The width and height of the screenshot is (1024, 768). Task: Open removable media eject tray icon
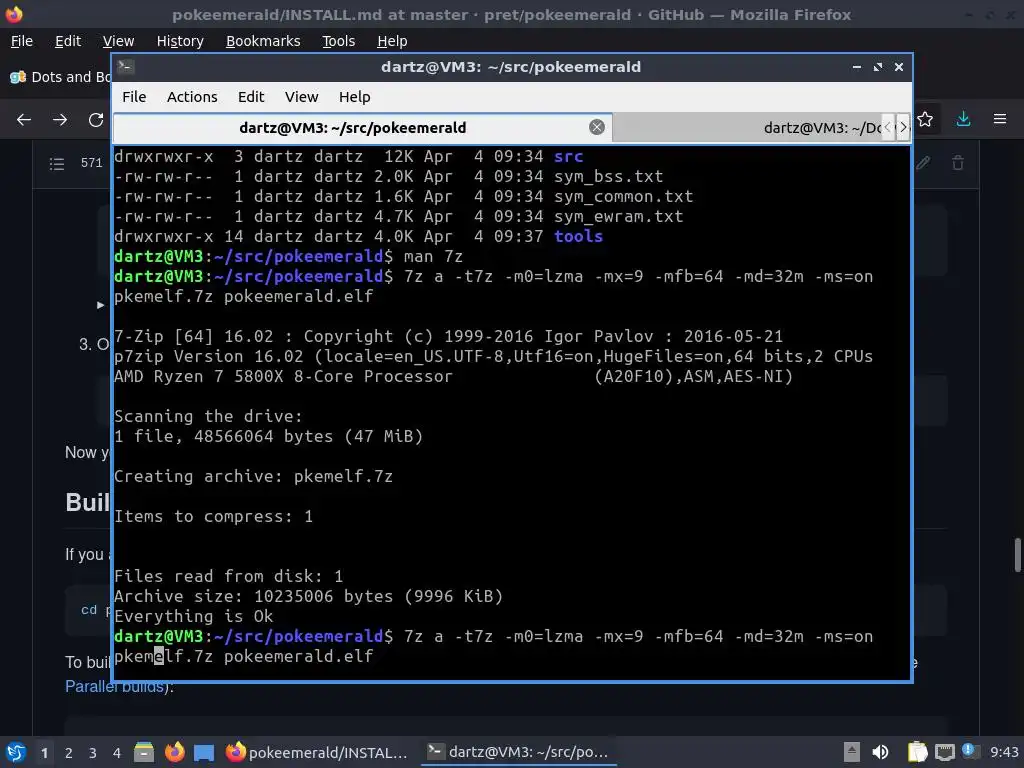point(852,752)
